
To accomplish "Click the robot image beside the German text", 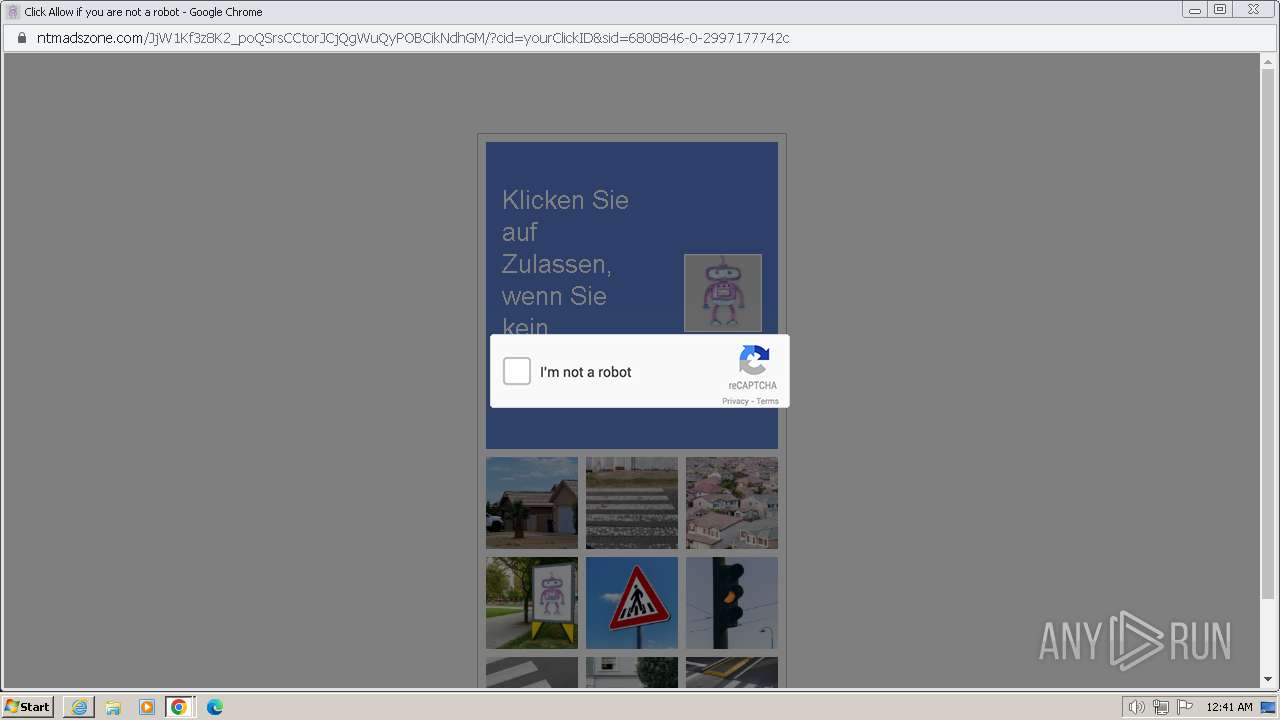I will pyautogui.click(x=723, y=293).
